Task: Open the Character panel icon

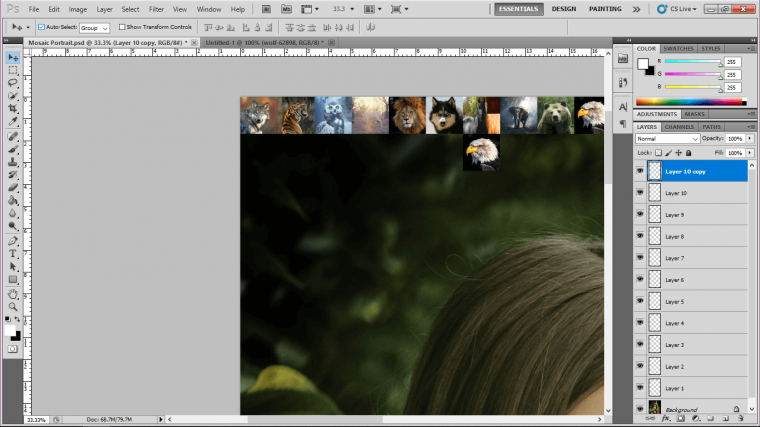Action: tap(623, 107)
